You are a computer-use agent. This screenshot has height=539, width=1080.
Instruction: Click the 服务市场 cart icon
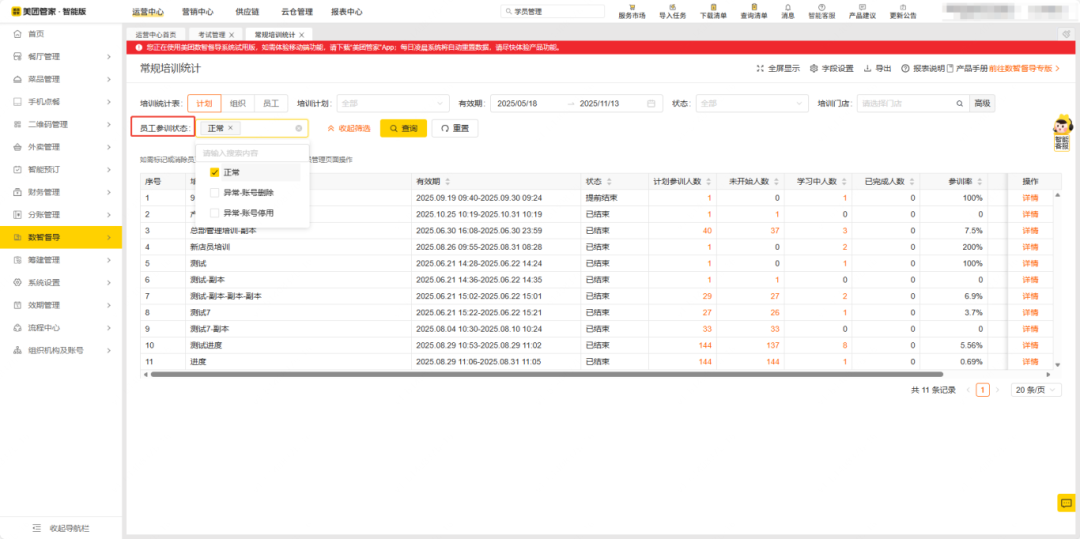click(632, 7)
